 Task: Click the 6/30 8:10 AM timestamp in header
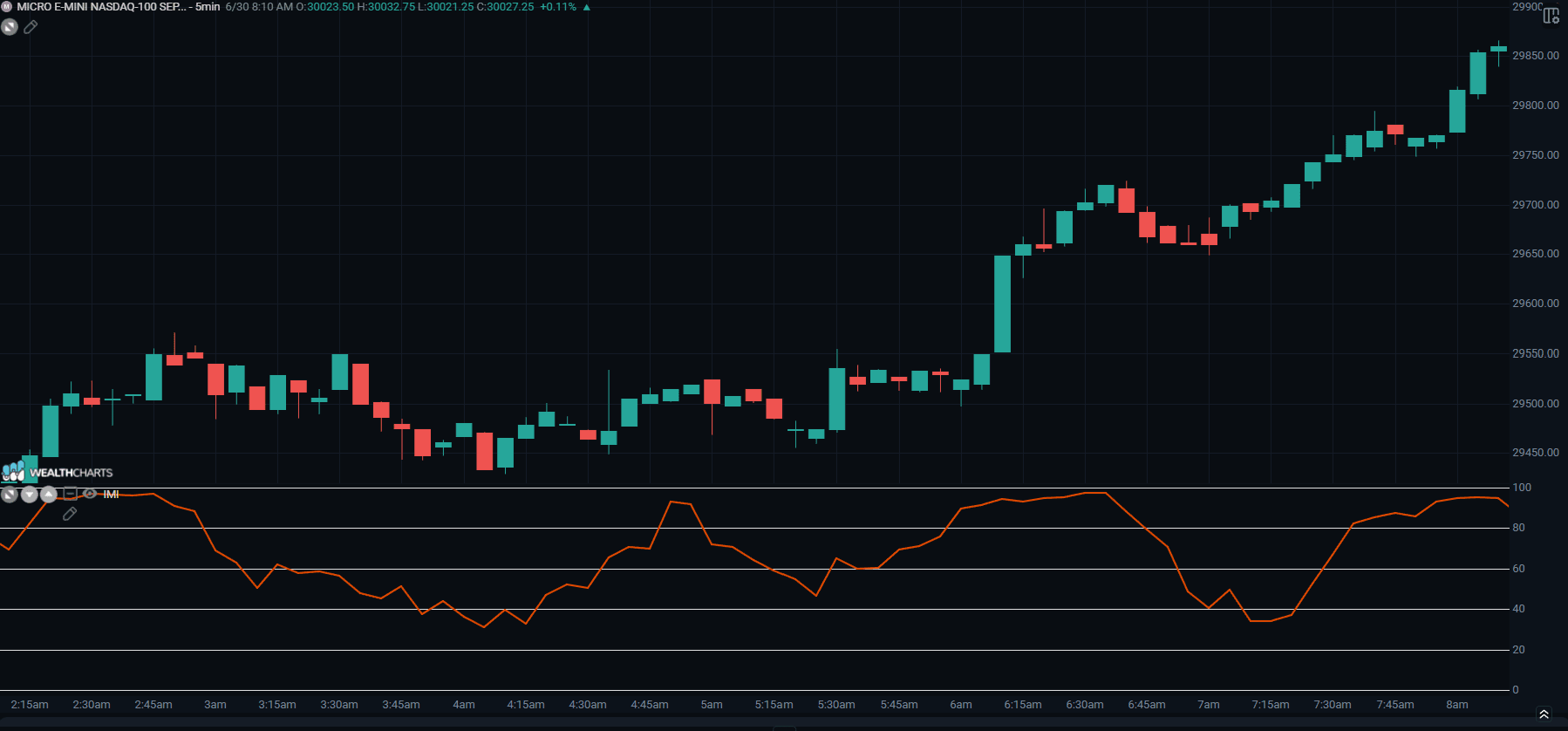tap(259, 7)
